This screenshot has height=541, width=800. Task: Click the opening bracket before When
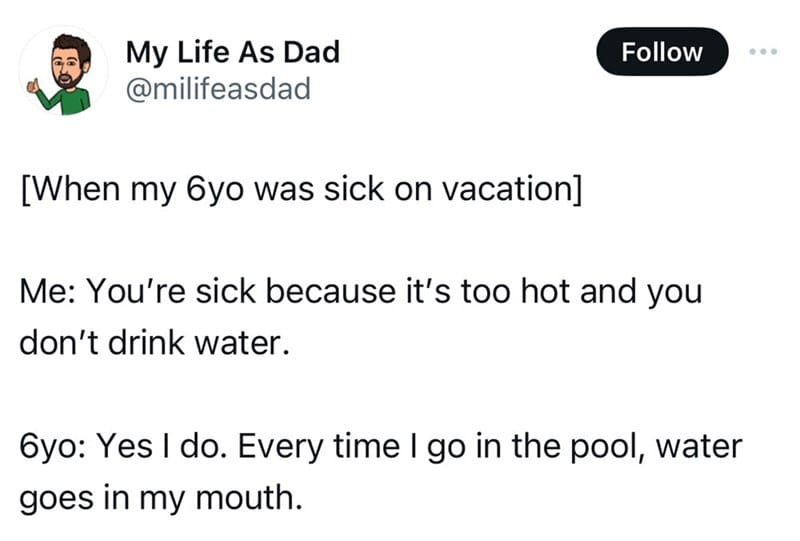point(25,190)
